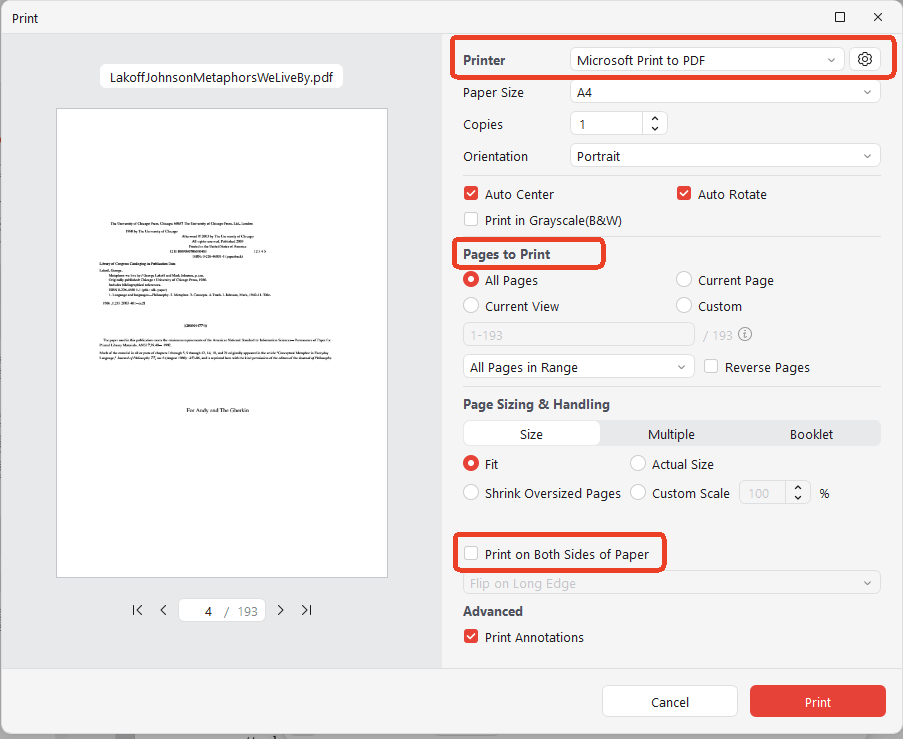Switch to the Size tab
The width and height of the screenshot is (903, 739).
click(x=531, y=434)
